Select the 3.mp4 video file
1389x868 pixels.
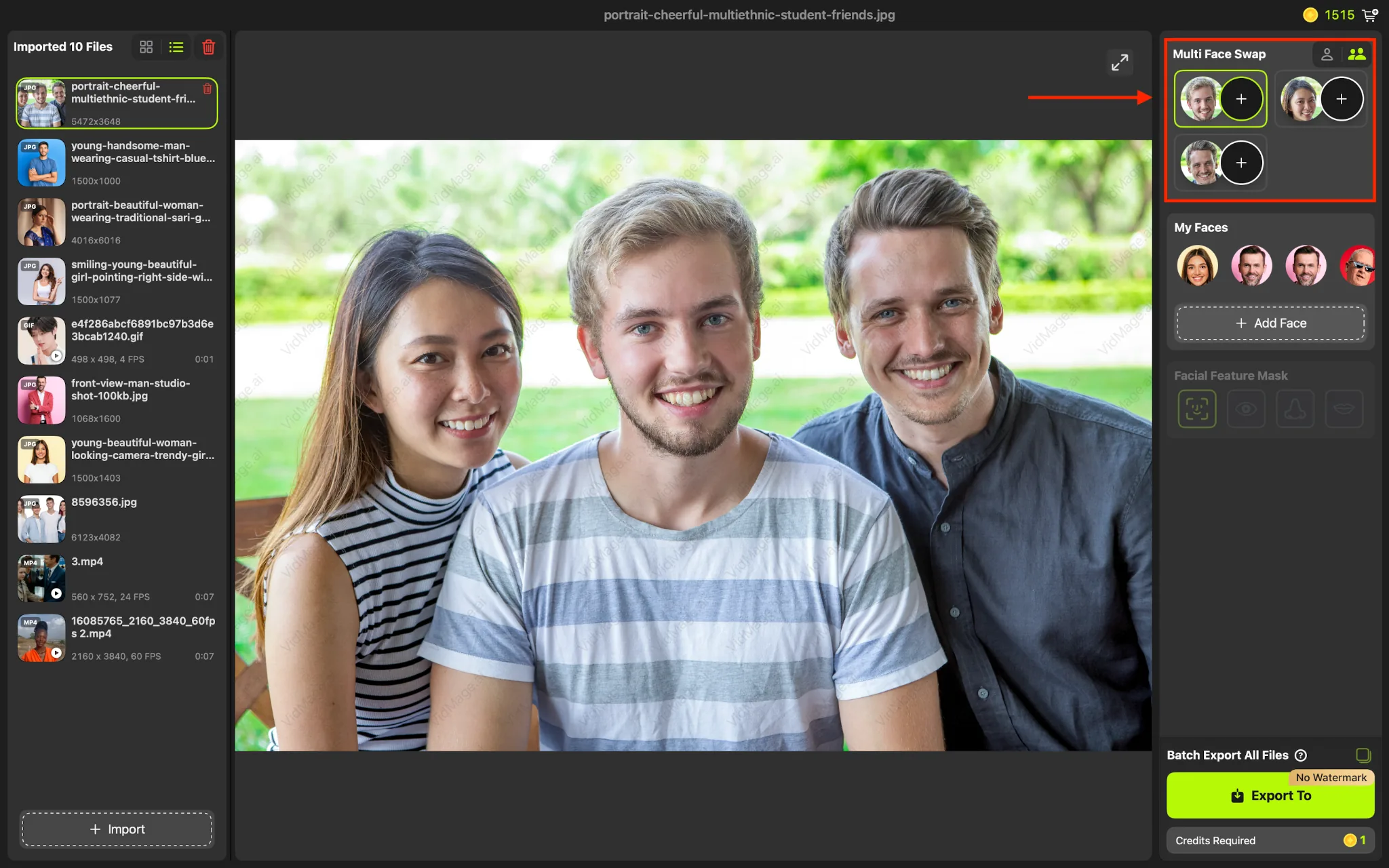(117, 578)
